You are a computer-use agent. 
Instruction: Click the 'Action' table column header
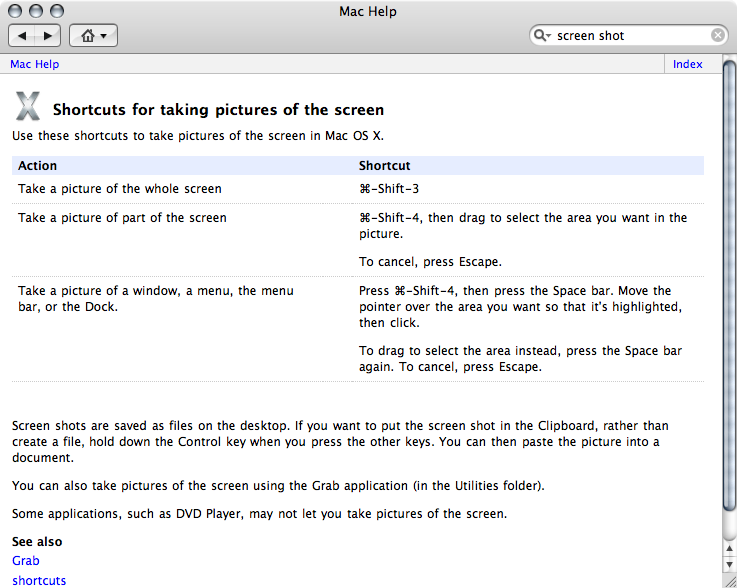[38, 166]
